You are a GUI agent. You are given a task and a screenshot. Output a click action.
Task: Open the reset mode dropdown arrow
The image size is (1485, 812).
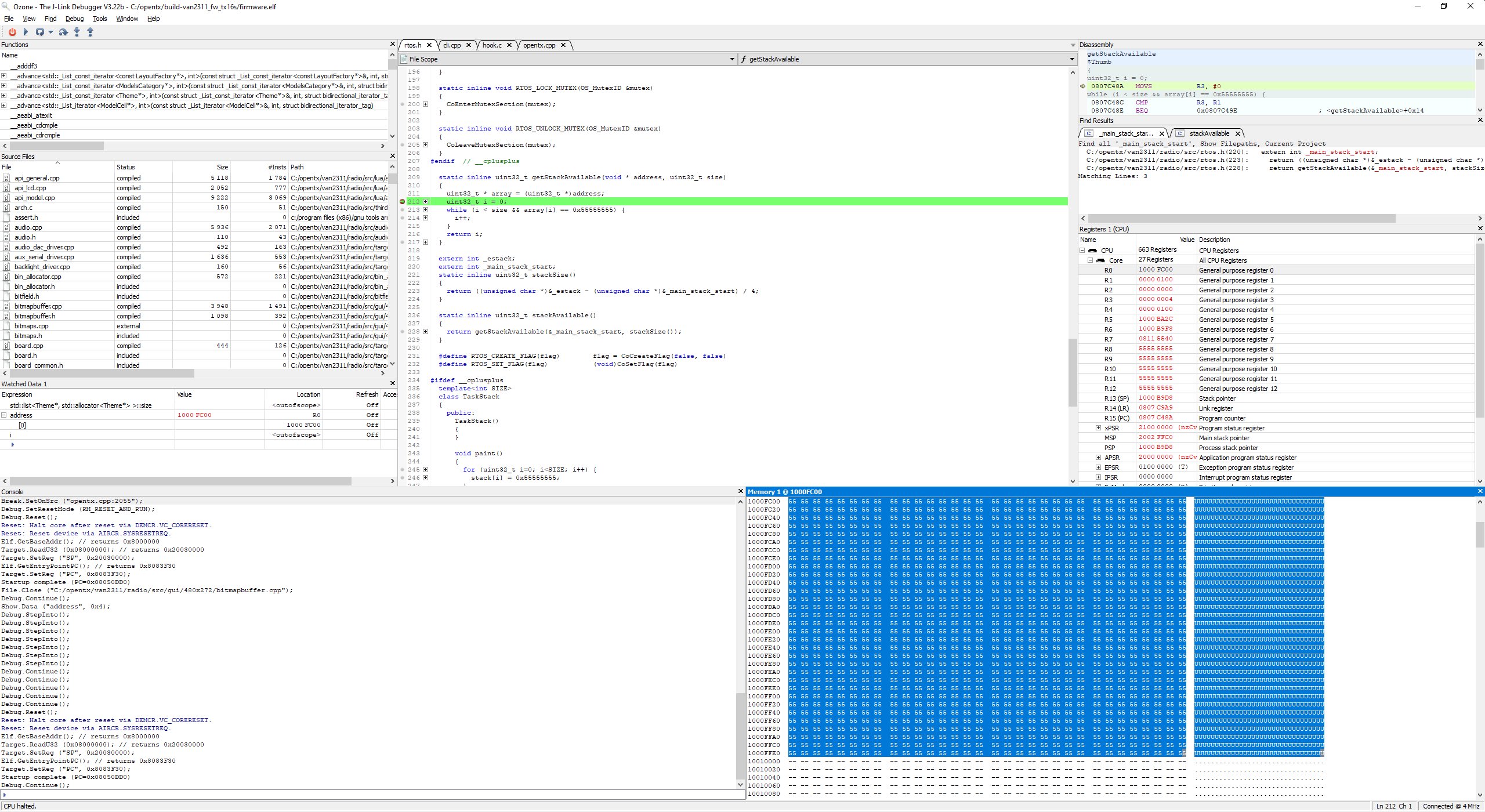point(50,32)
